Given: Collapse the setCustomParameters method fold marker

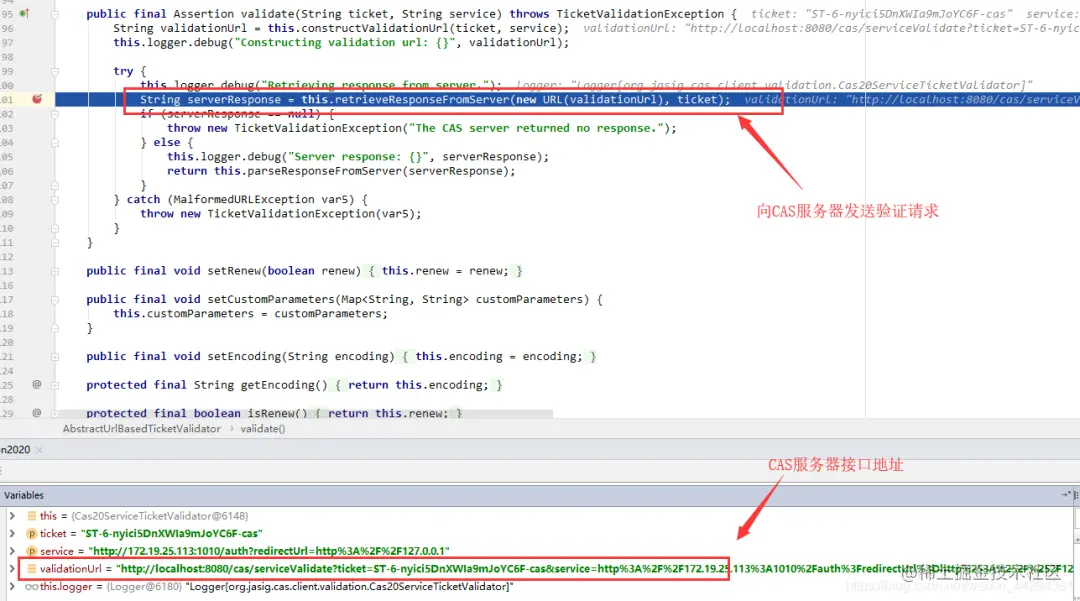Looking at the screenshot, I should 55,299.
